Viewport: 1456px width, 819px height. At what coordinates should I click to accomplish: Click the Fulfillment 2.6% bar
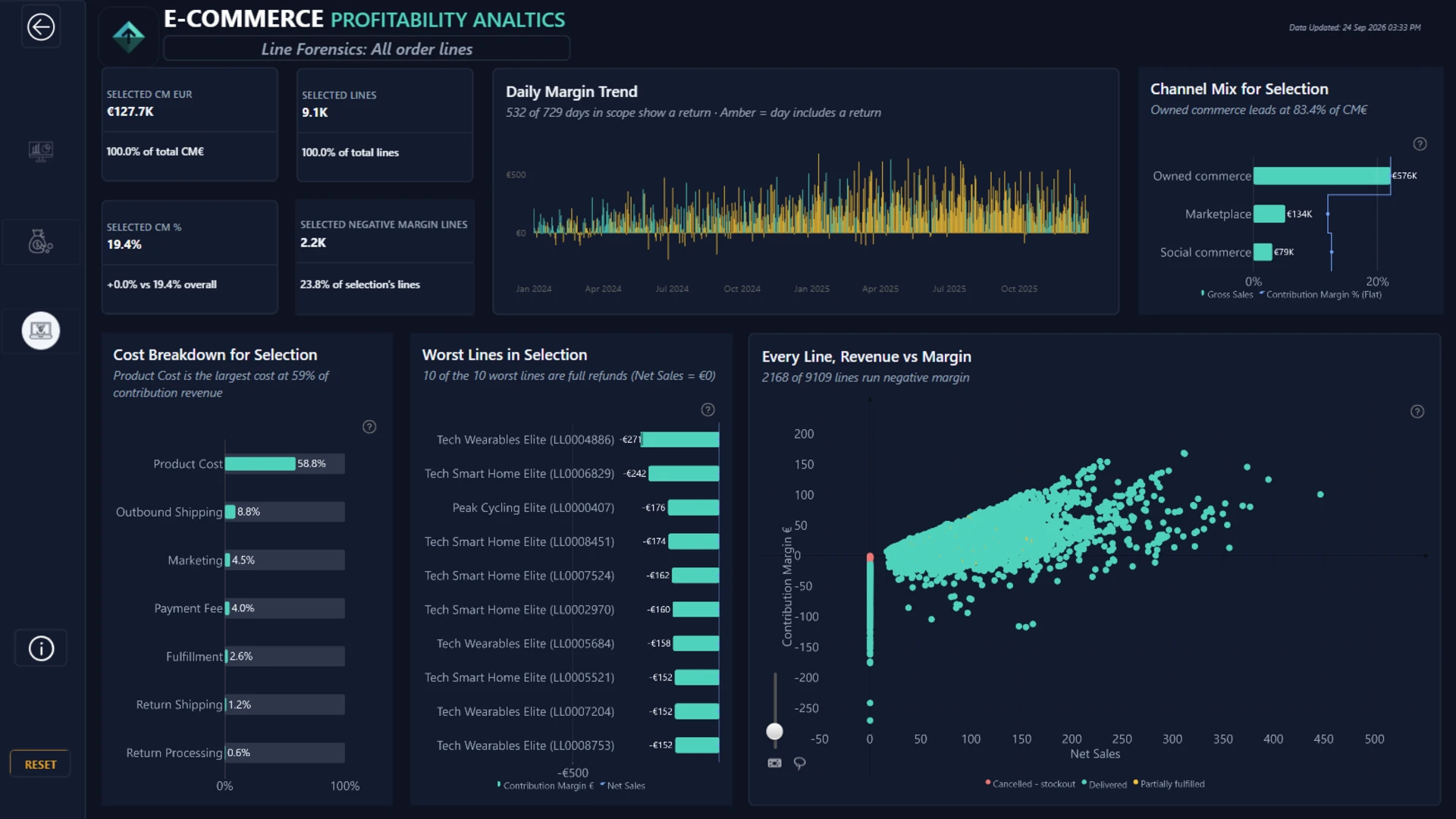tap(227, 657)
